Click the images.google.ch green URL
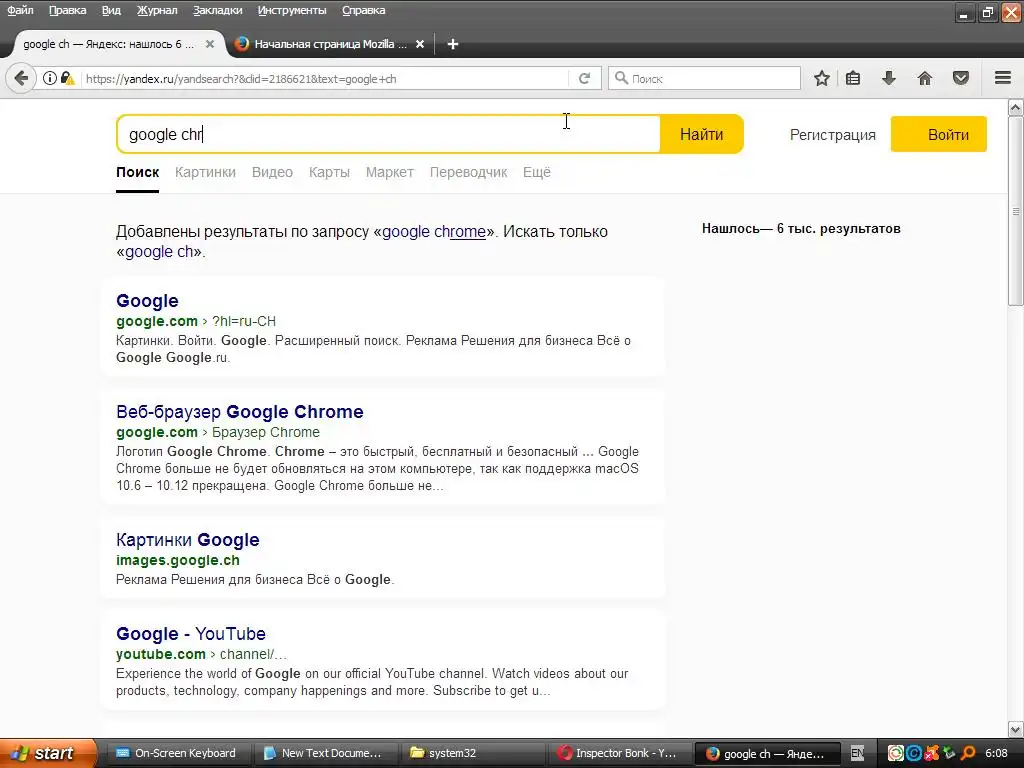Viewport: 1024px width, 768px height. coord(178,560)
